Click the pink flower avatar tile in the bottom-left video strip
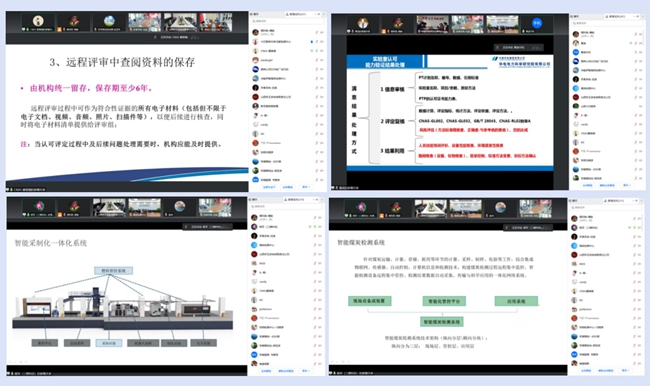This screenshot has width=650, height=386. pos(39,206)
